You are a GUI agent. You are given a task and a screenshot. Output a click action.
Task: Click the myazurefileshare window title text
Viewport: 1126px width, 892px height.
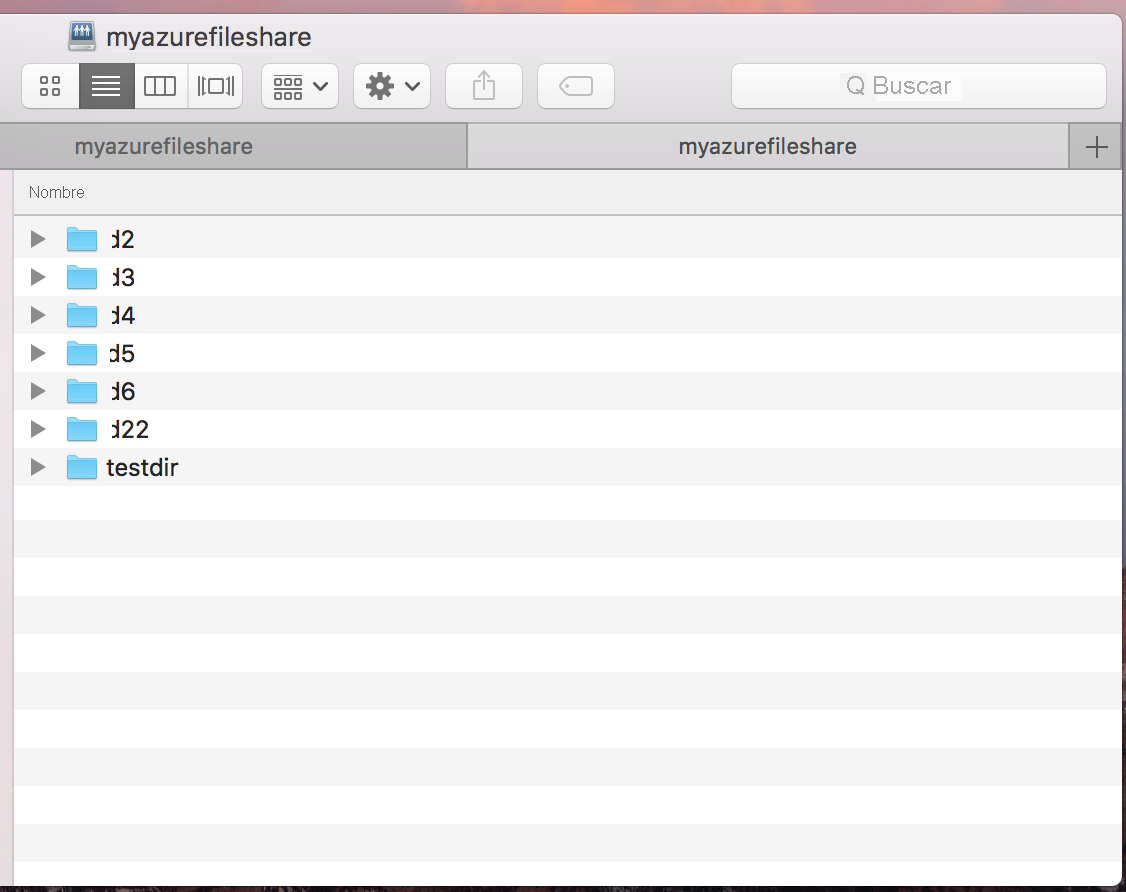pos(209,37)
